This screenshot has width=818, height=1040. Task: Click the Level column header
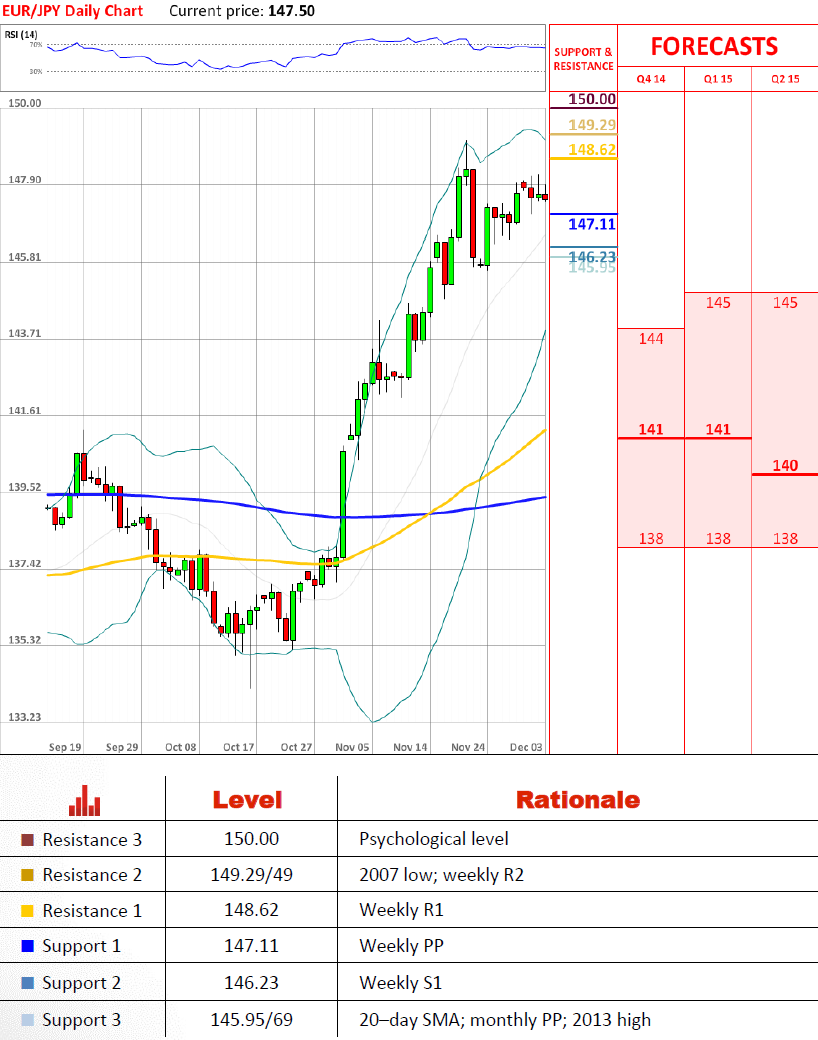[247, 800]
